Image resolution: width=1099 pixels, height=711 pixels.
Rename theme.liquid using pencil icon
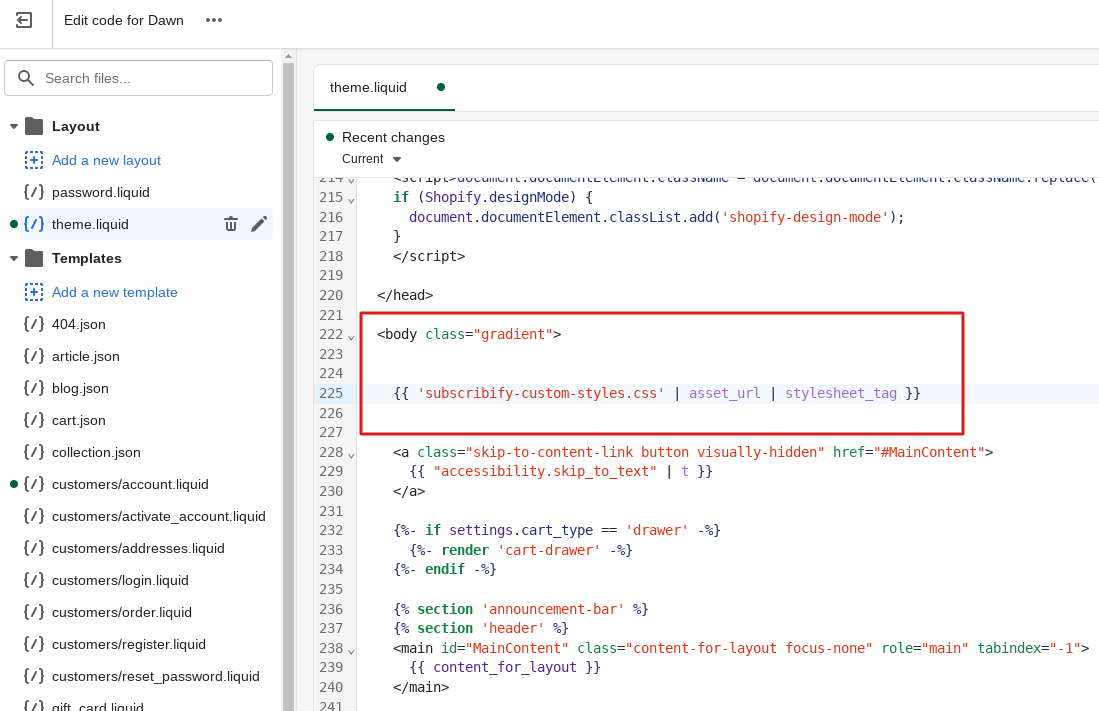[259, 224]
